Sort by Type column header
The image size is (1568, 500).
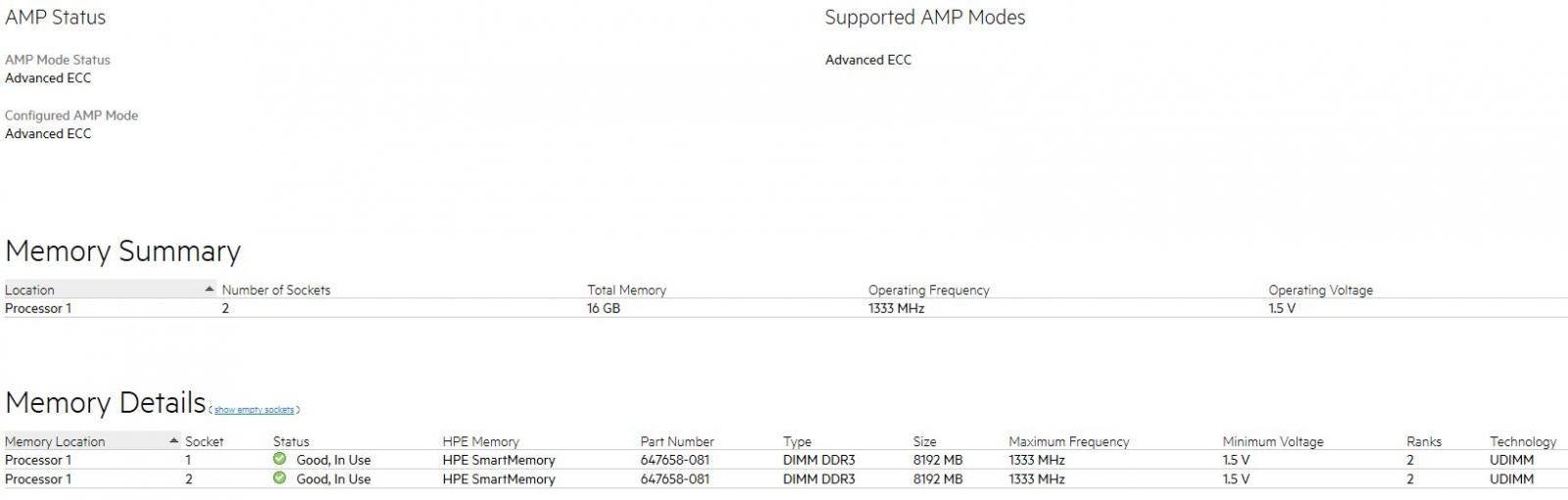tap(797, 441)
